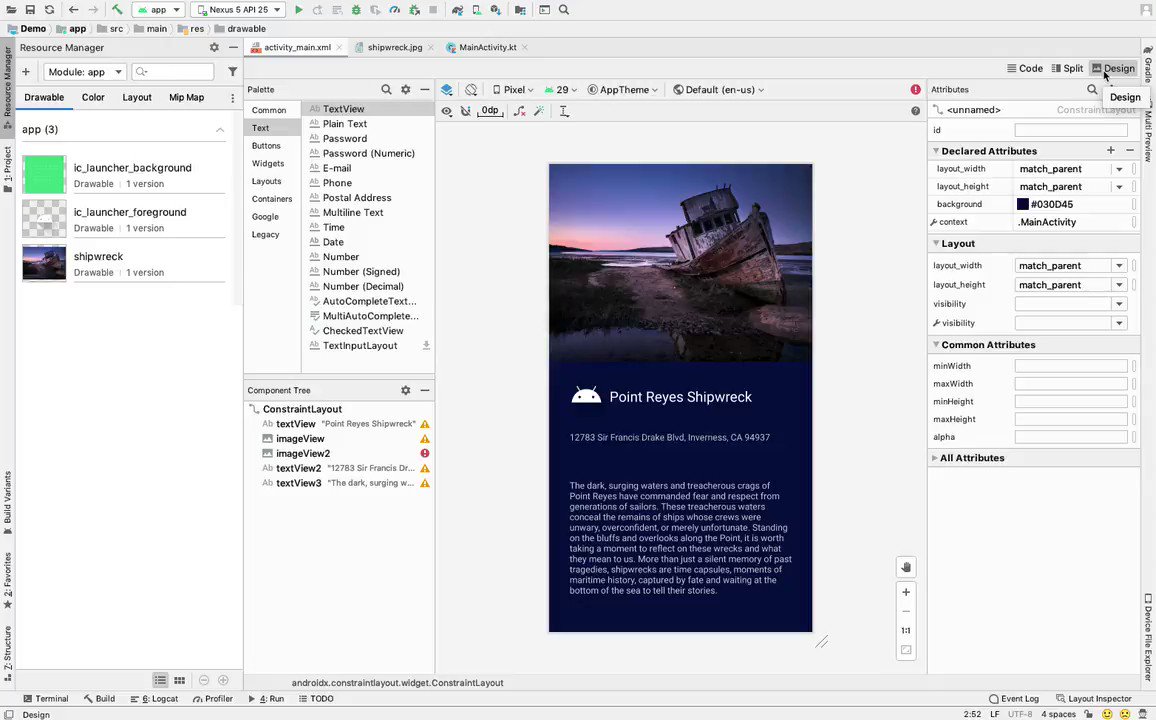Click the background color swatch #030D45

pos(1023,204)
